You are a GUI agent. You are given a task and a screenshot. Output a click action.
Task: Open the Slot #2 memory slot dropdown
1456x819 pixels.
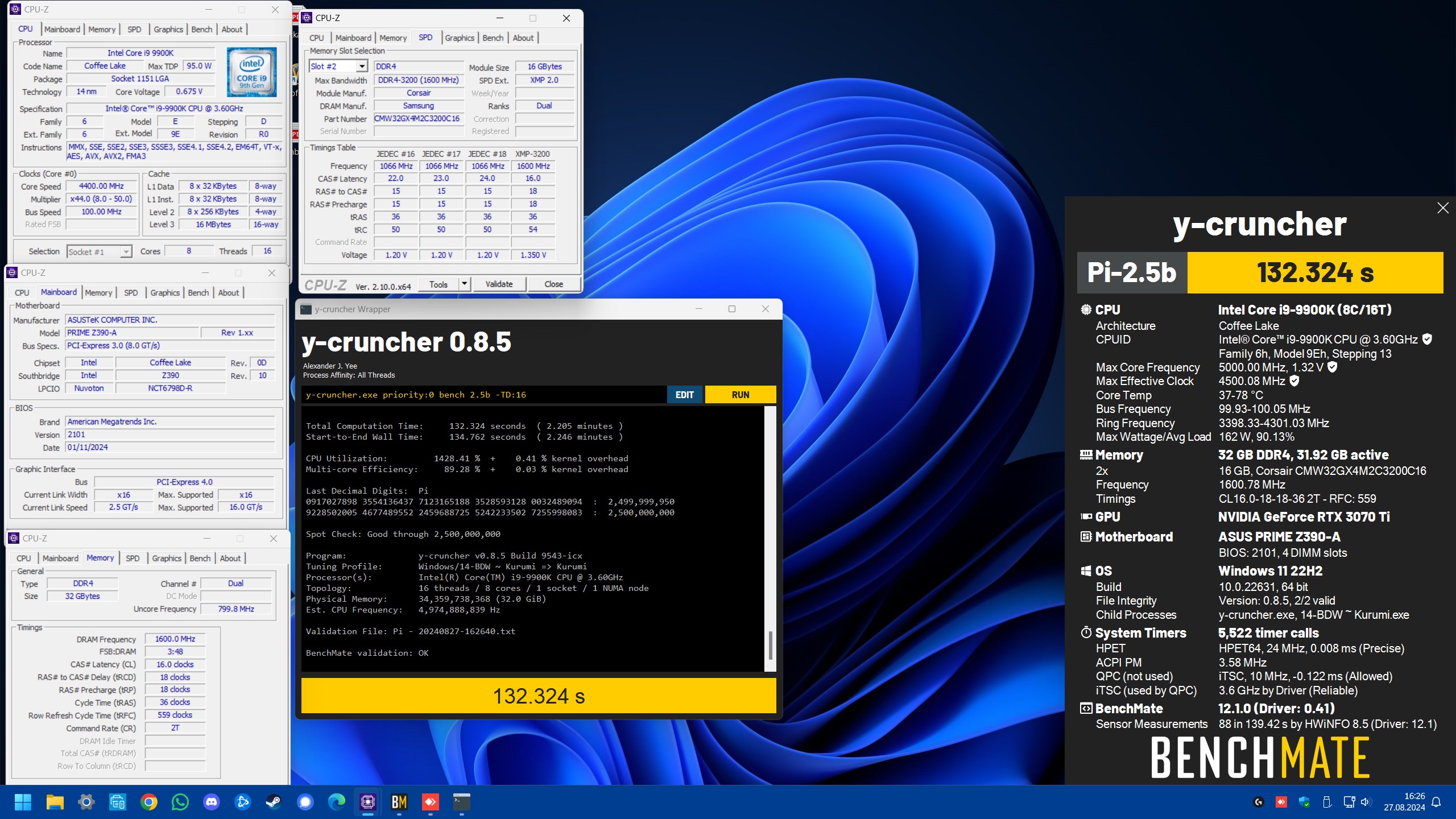[362, 67]
